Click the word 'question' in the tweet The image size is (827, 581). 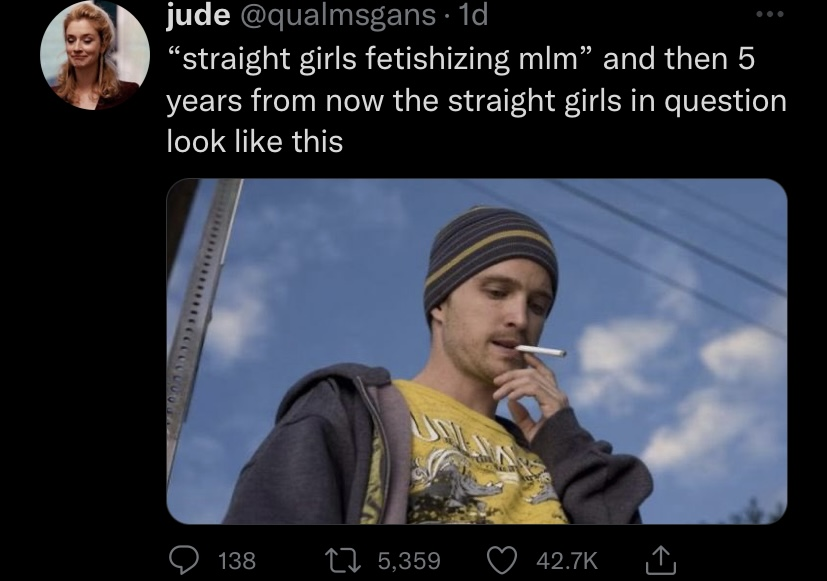coord(725,102)
